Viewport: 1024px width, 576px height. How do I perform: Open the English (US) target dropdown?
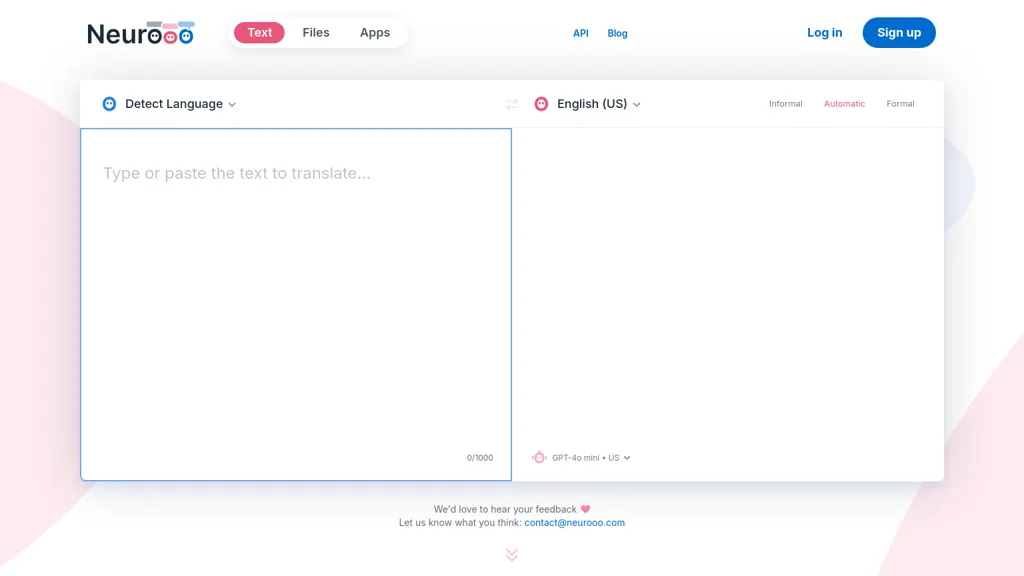599,104
